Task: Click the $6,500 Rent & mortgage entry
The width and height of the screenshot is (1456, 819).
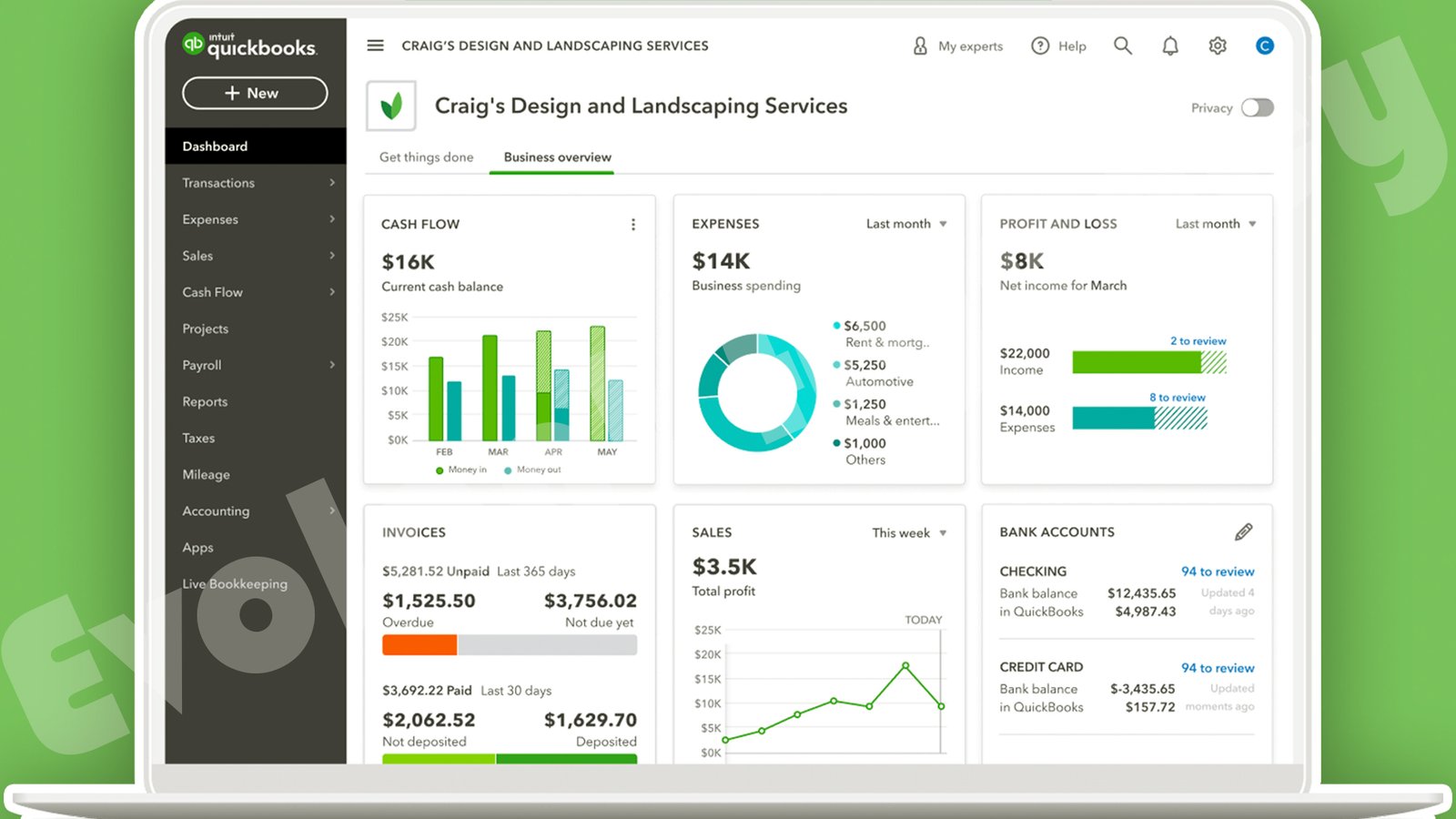Action: click(881, 334)
